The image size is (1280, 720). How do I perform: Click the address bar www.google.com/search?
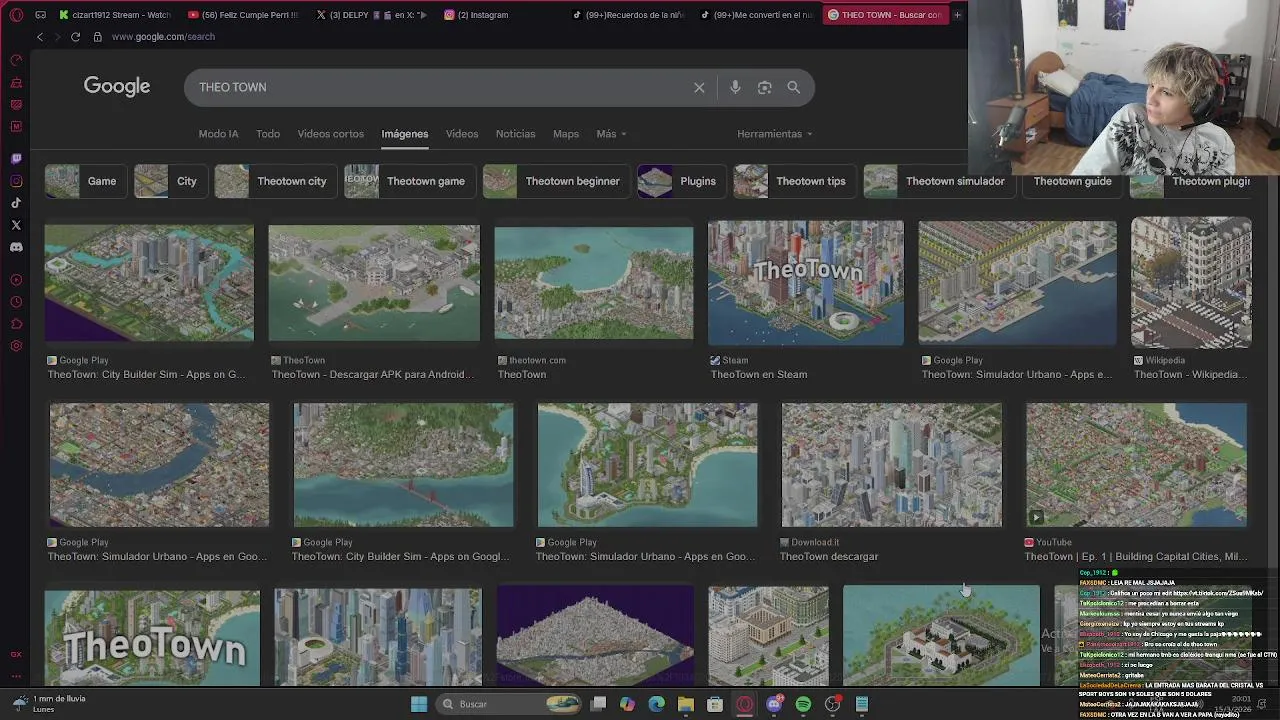[x=163, y=37]
